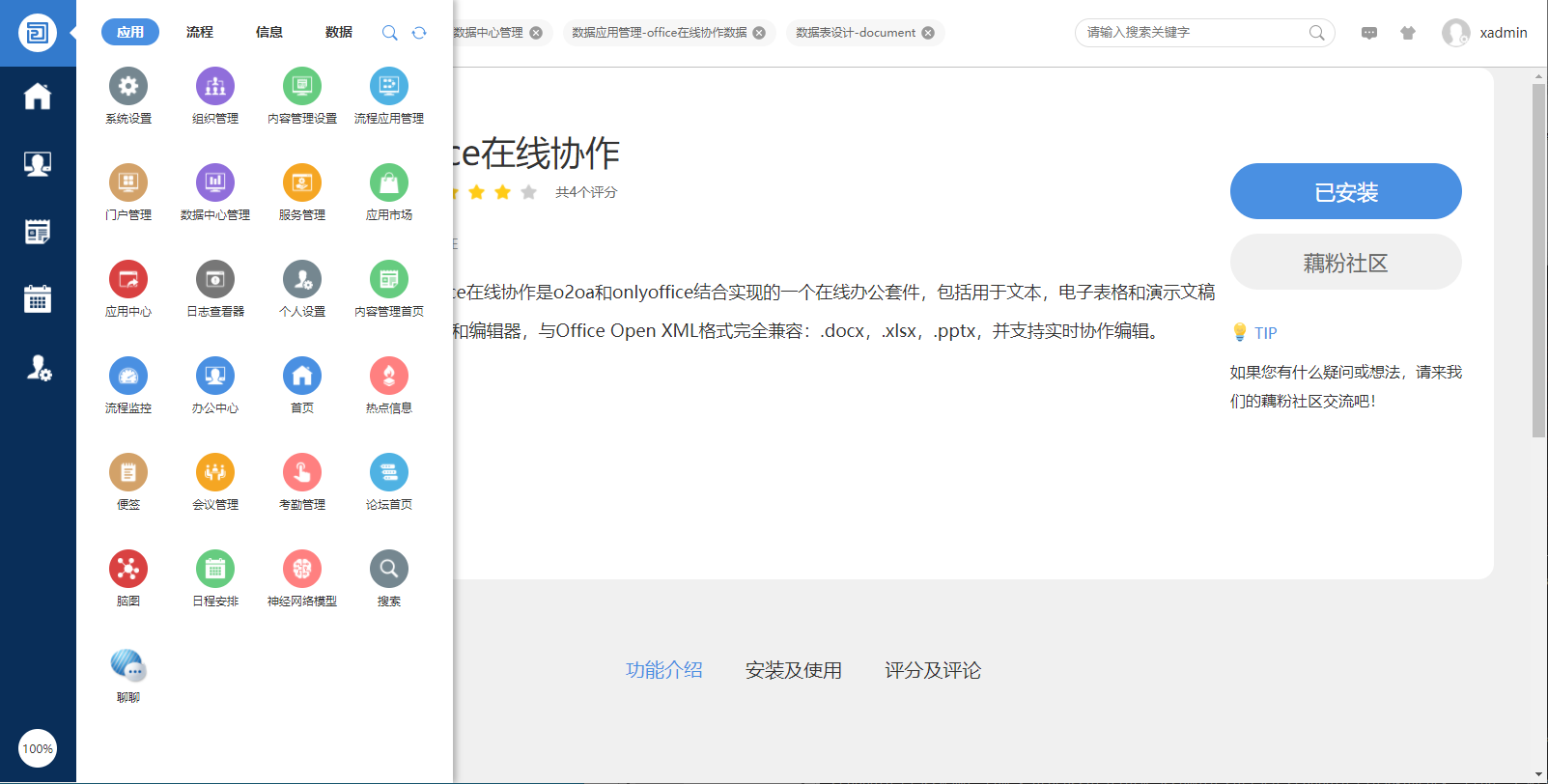The image size is (1548, 784).
Task: Launch 神经网络模型 app
Action: (x=302, y=570)
